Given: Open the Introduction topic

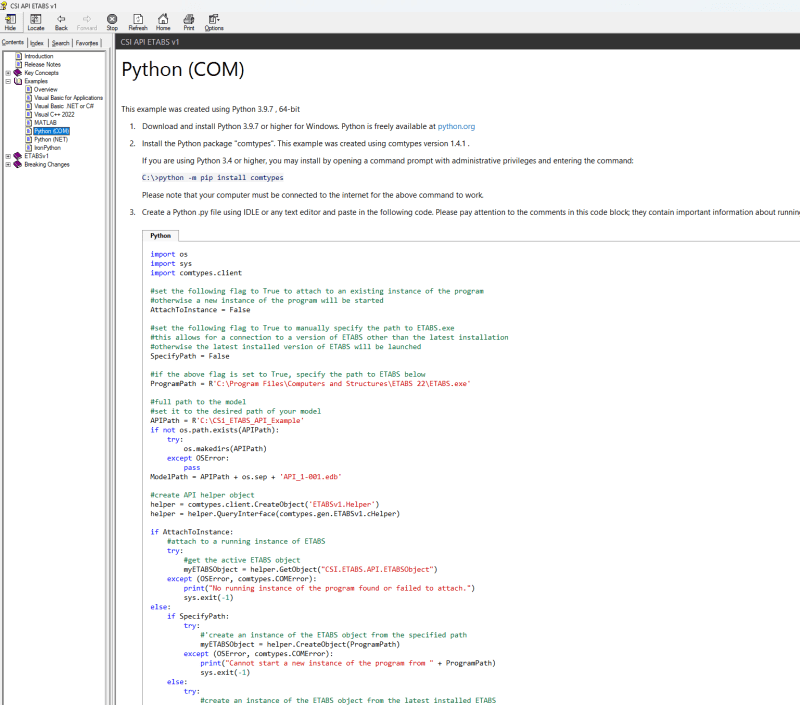Looking at the screenshot, I should click(39, 56).
